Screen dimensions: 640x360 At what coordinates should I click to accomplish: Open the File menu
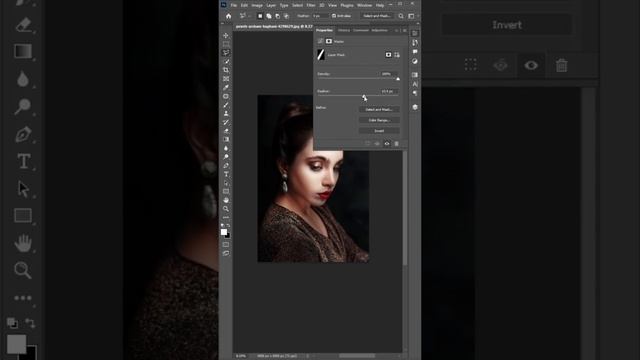233,5
